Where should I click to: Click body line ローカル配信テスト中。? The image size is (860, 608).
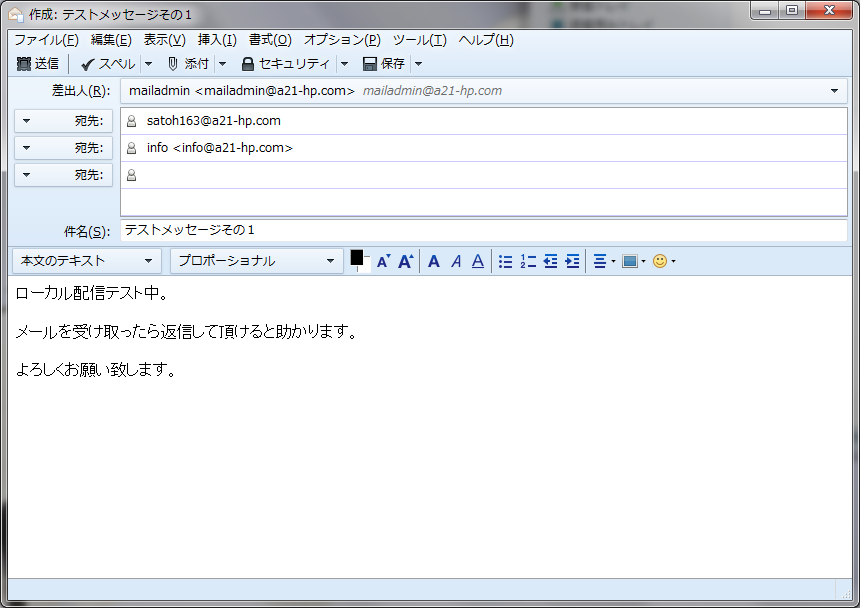(x=92, y=293)
